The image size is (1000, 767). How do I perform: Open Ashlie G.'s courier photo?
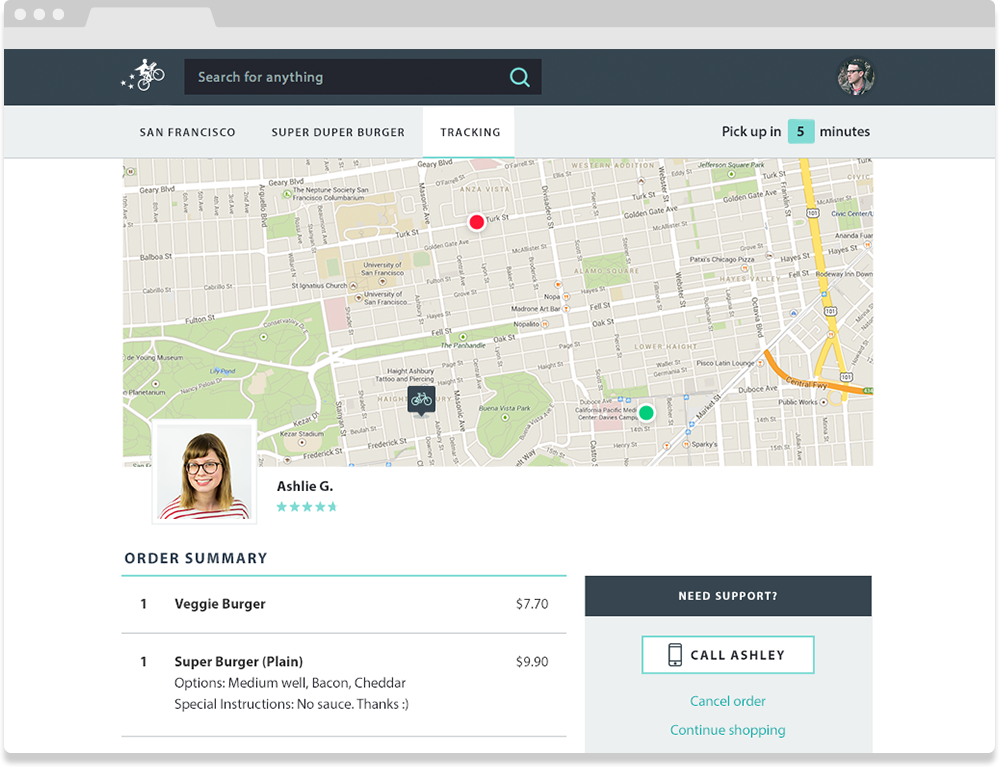(x=204, y=474)
